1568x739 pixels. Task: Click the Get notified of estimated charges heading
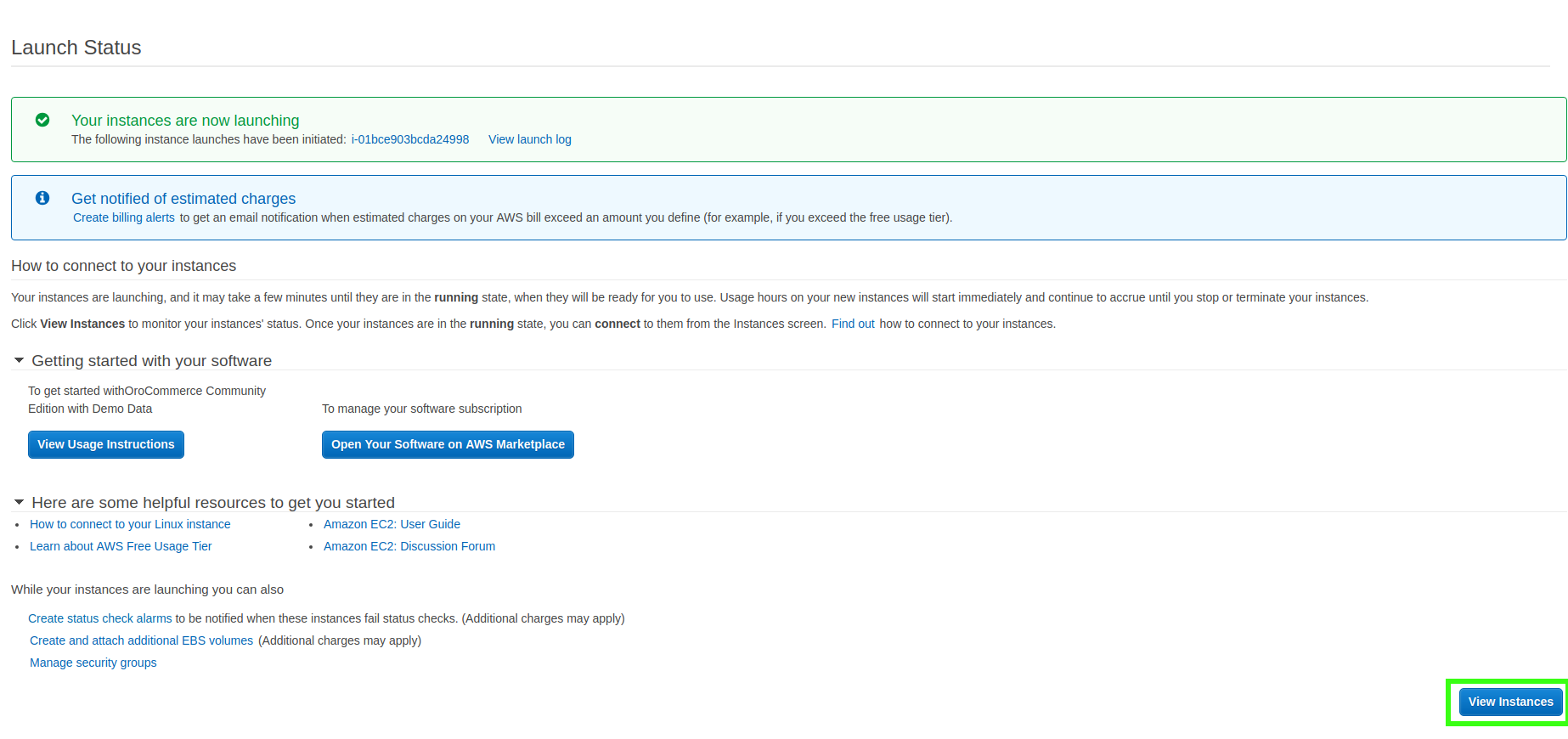click(183, 199)
